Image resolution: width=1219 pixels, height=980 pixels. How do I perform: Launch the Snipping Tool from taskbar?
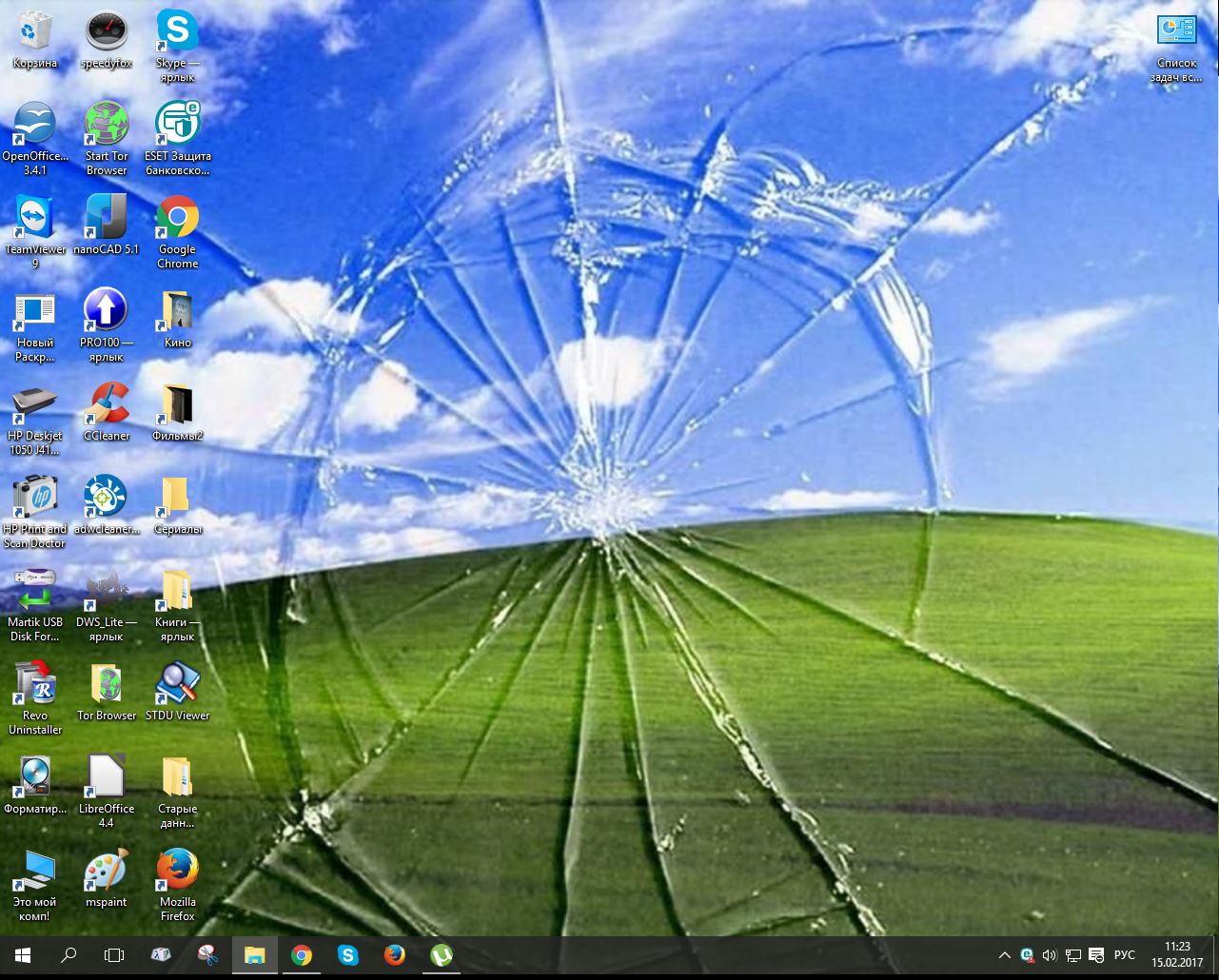207,955
